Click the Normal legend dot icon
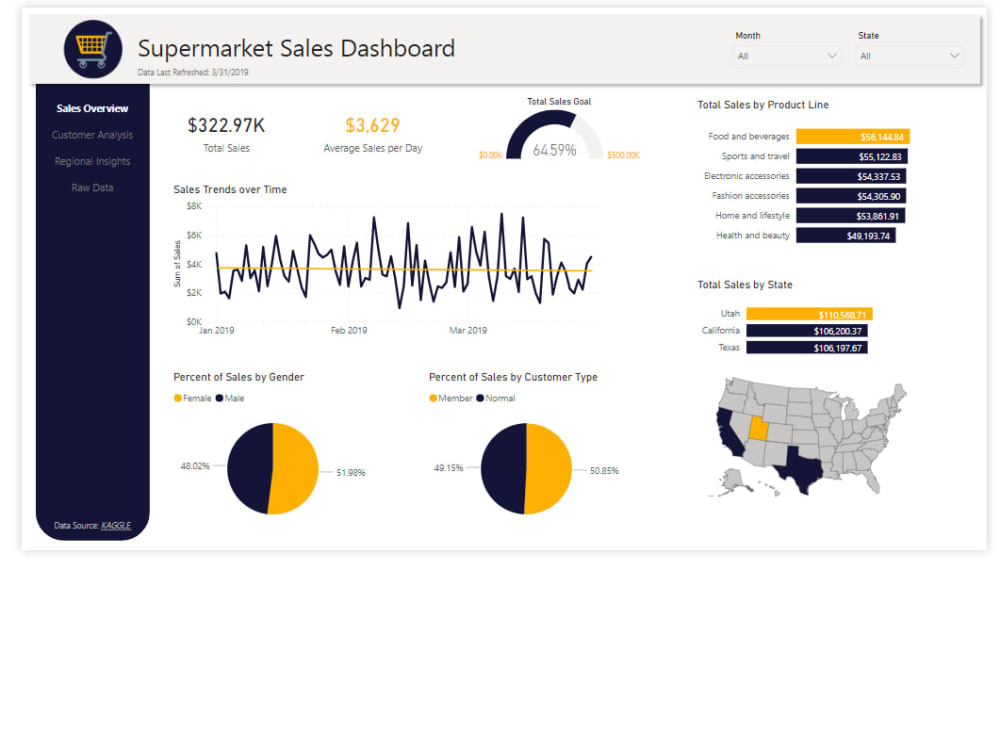The image size is (1000, 749). 479,397
